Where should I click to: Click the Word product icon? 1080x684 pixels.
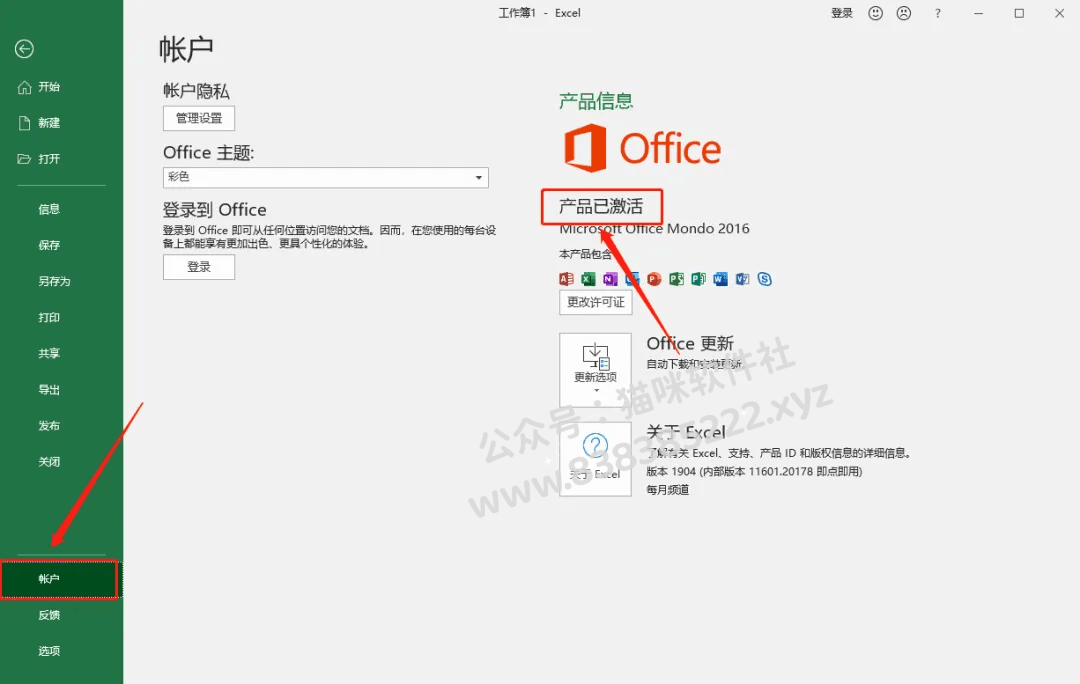click(720, 279)
